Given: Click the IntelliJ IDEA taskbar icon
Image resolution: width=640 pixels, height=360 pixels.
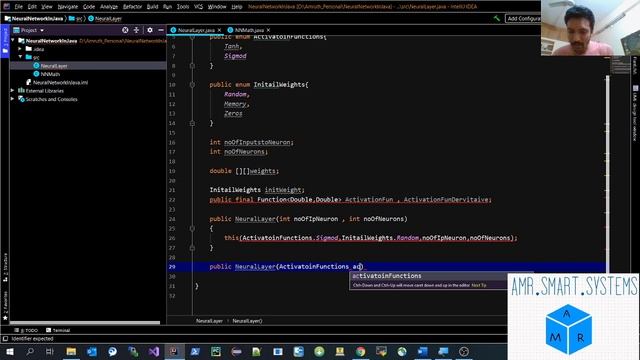Looking at the screenshot, I should point(174,351).
